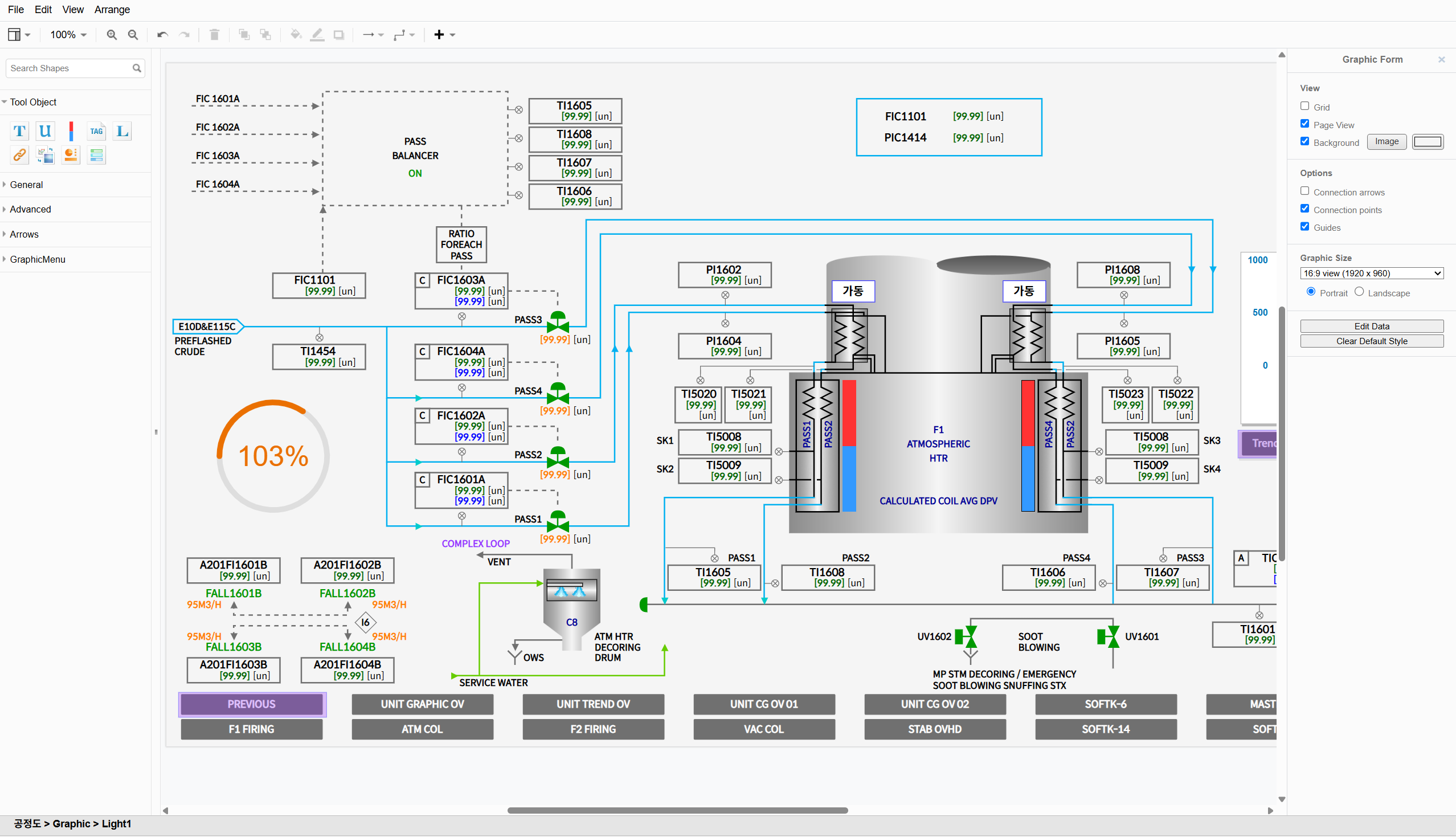Click the search magnifier in Search Shapes
The image size is (1456, 837).
tap(137, 68)
